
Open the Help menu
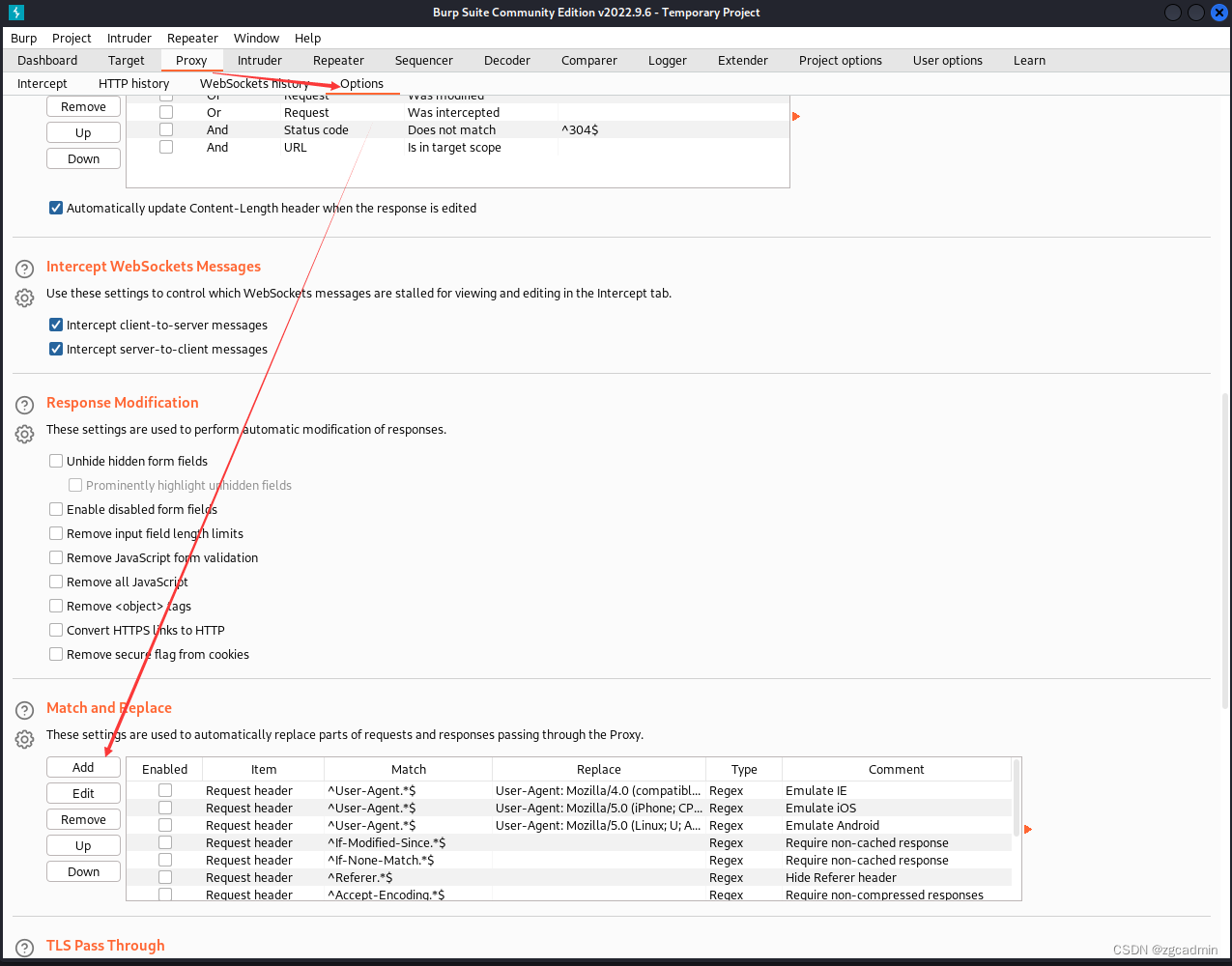(308, 38)
